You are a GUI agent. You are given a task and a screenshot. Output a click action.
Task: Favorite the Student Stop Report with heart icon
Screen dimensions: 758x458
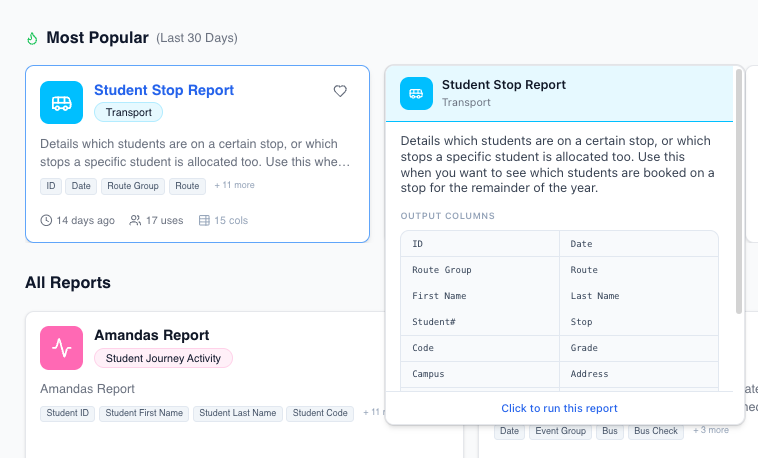coord(340,91)
